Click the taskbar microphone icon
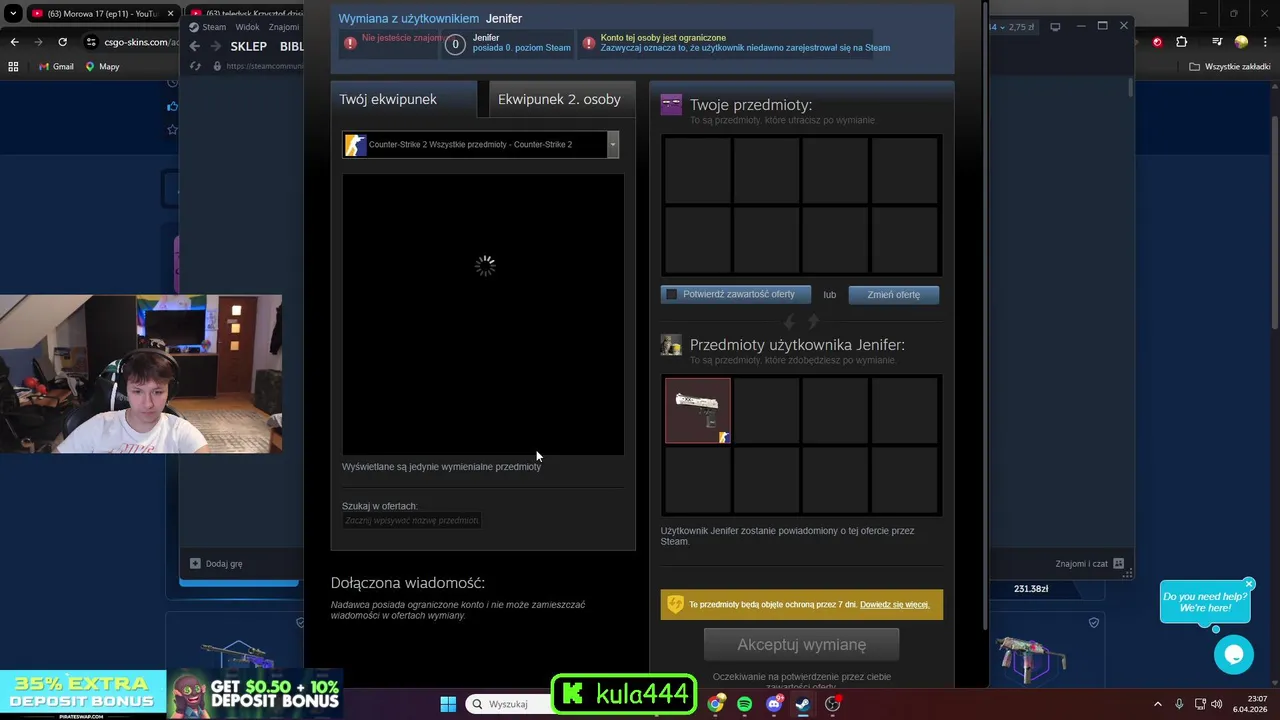 click(x=1180, y=704)
